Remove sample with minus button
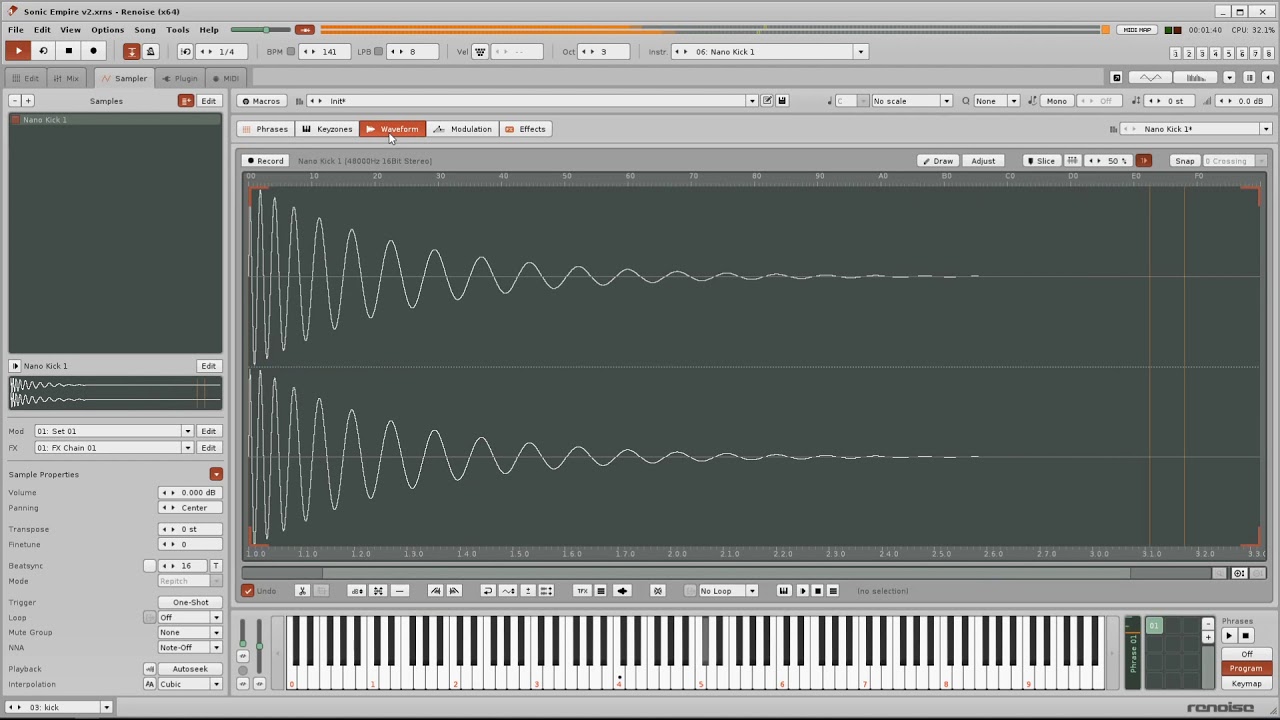 [x=14, y=101]
